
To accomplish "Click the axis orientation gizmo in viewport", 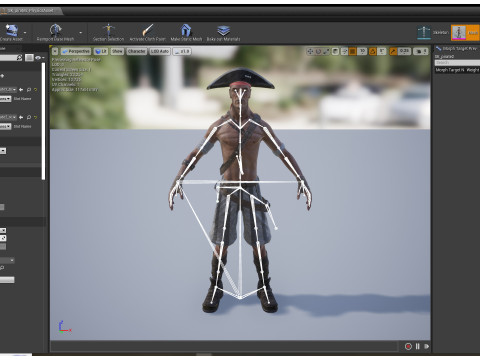I will [64, 327].
